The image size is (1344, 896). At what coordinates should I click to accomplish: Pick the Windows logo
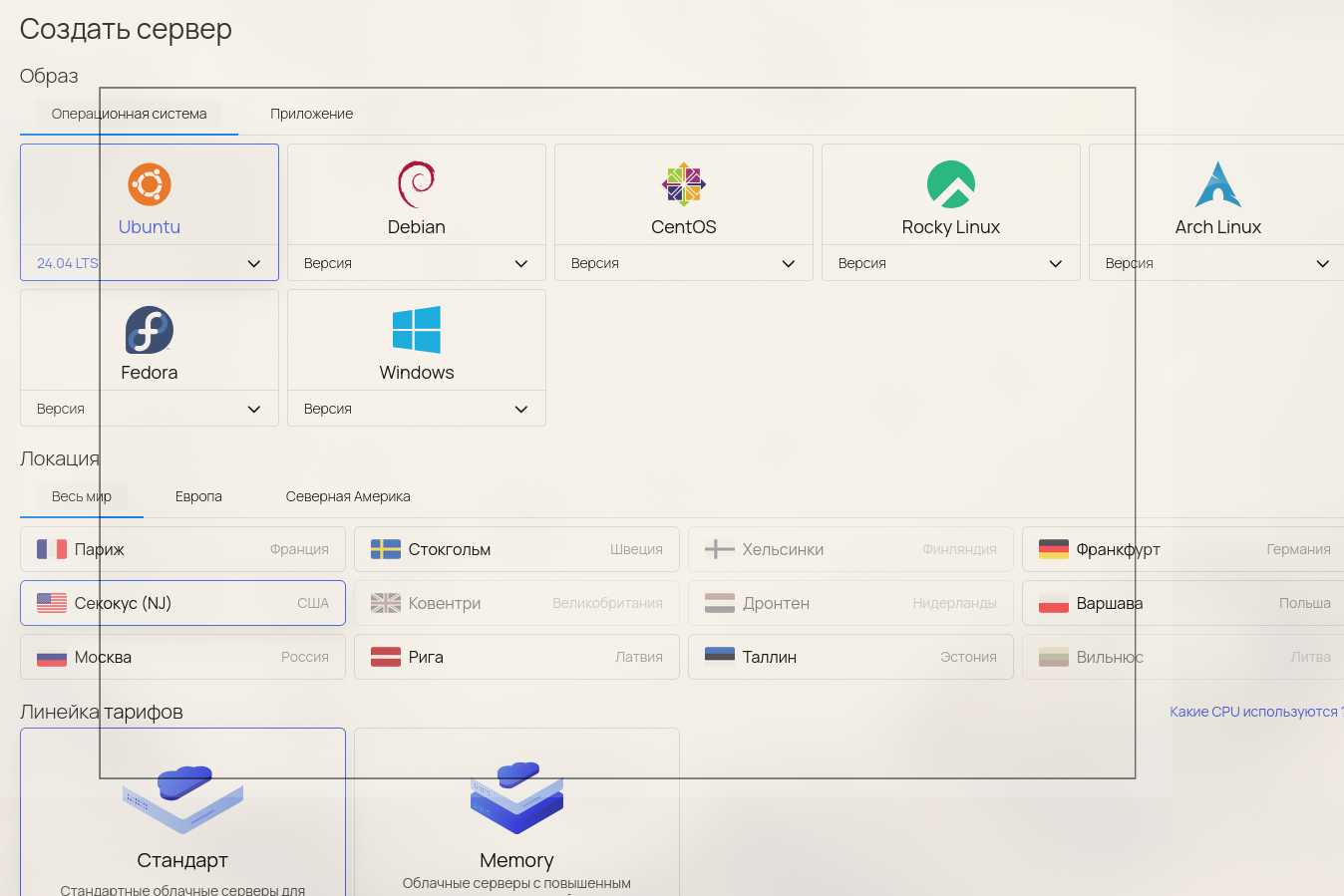coord(417,330)
